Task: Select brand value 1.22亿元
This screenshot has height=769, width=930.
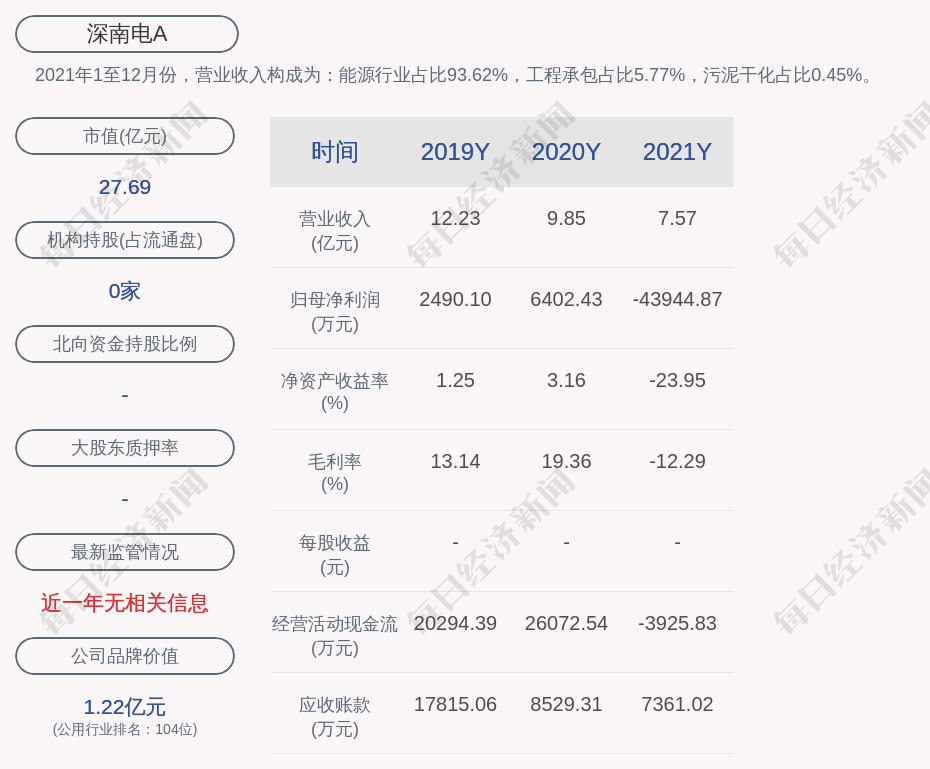Action: click(x=125, y=707)
